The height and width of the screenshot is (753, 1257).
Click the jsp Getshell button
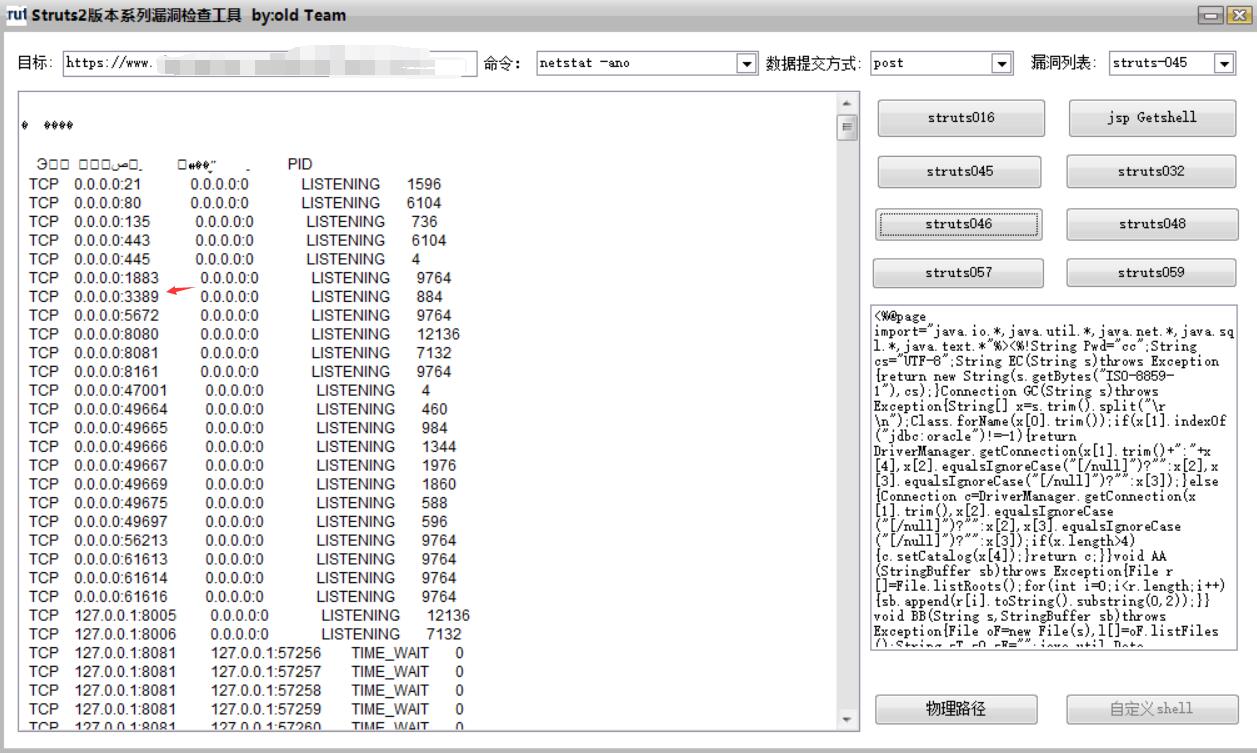pyautogui.click(x=1151, y=118)
